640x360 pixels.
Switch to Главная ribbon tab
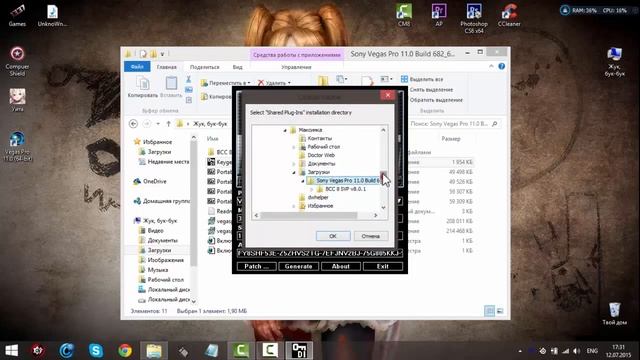pos(167,67)
